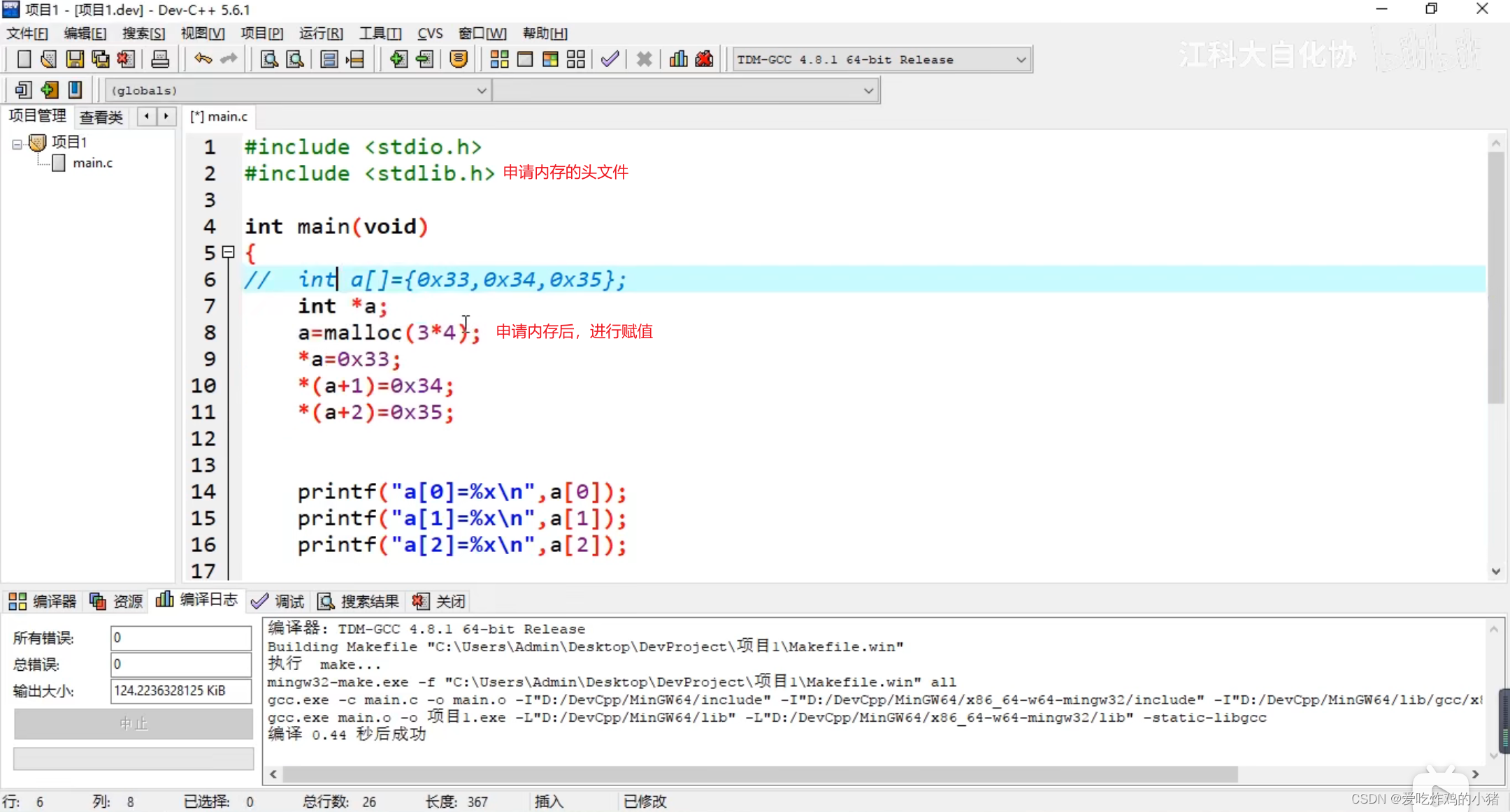Viewport: 1510px width, 812px height.
Task: Click the Find magnifier icon in toolbar
Action: (269, 59)
